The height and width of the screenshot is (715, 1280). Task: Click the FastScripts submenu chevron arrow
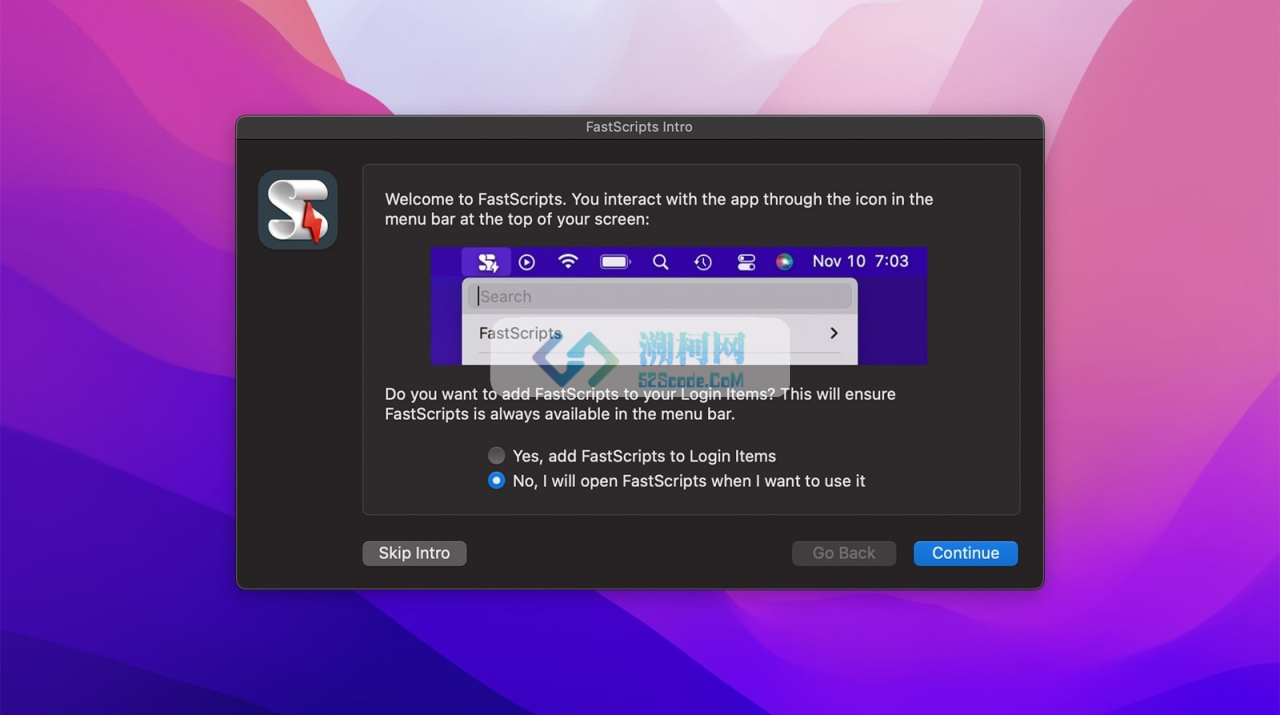pyautogui.click(x=834, y=333)
